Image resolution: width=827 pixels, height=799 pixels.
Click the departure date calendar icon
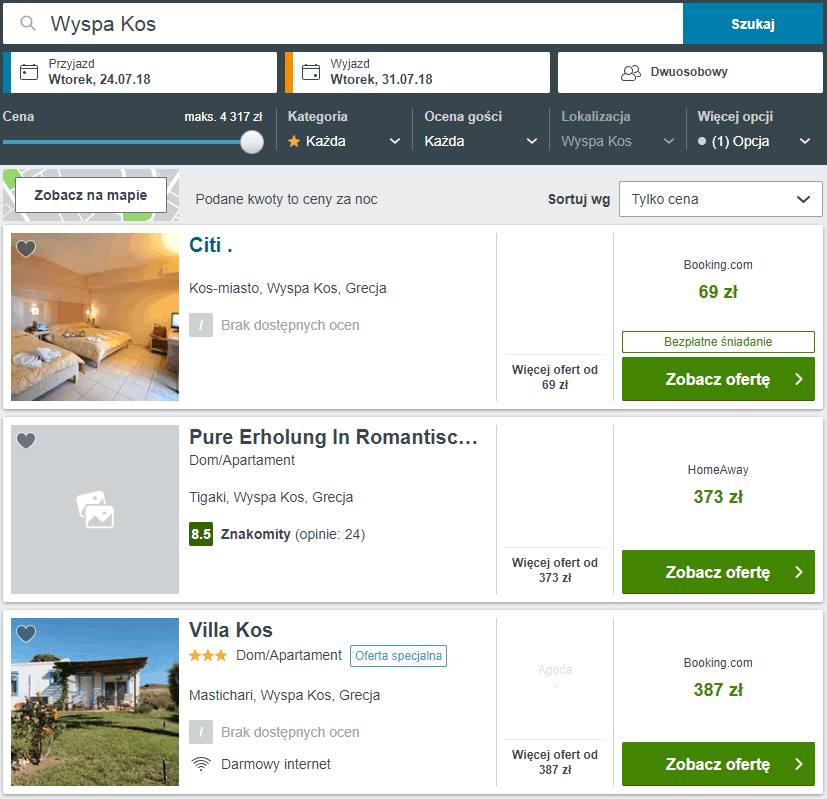(x=311, y=72)
